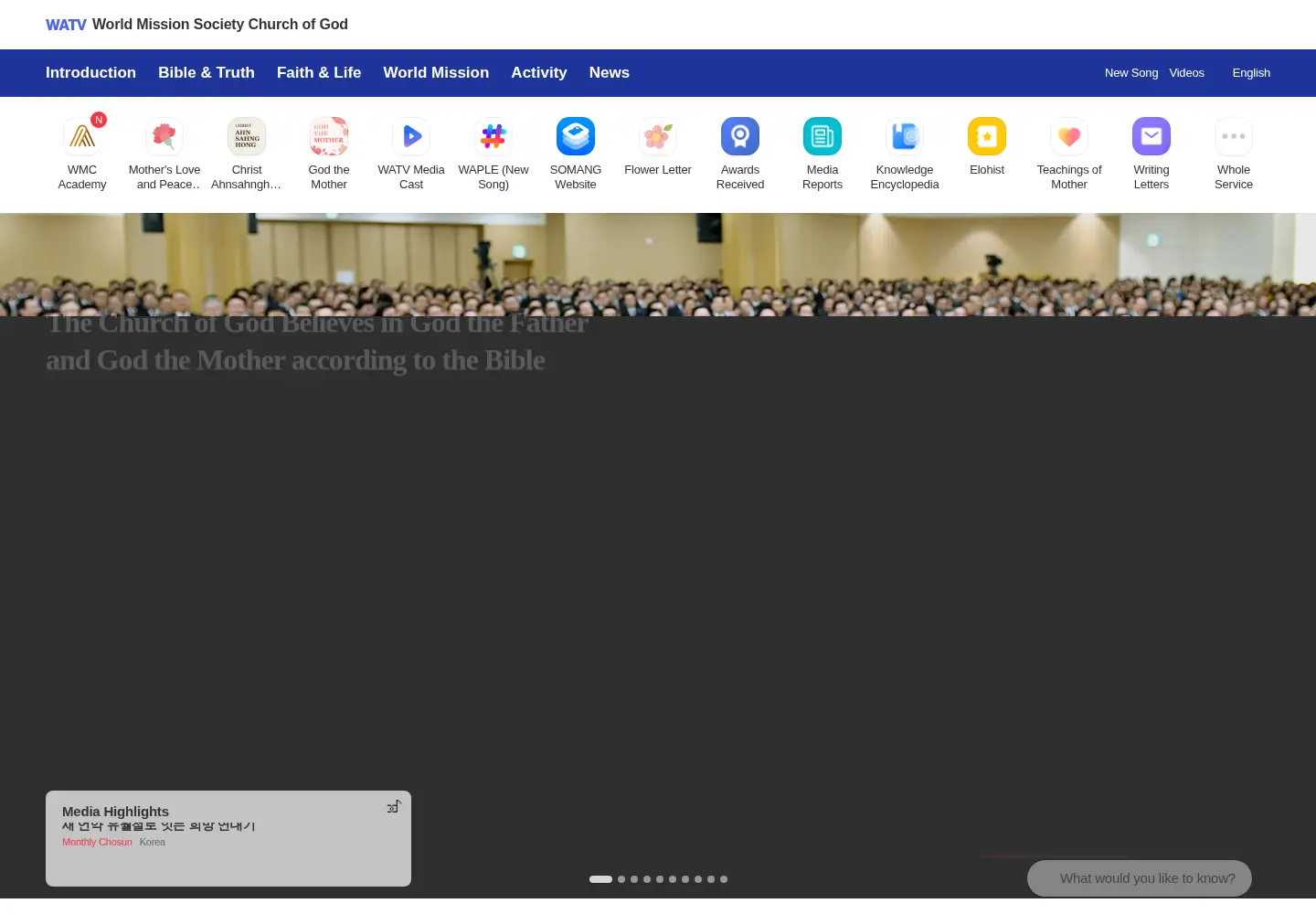Go to the Videos link

pyautogui.click(x=1187, y=73)
